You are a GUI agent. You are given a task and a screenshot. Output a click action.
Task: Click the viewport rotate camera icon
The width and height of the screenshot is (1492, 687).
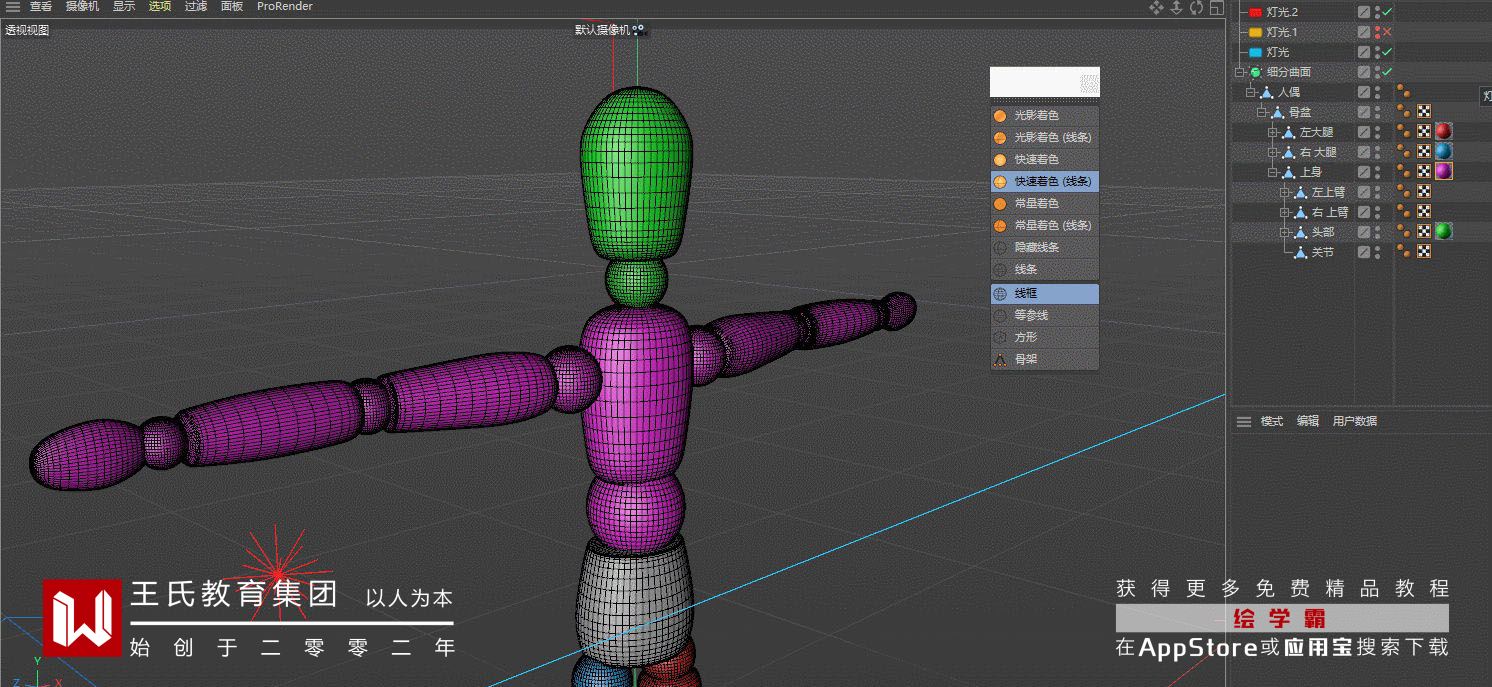coord(1196,7)
